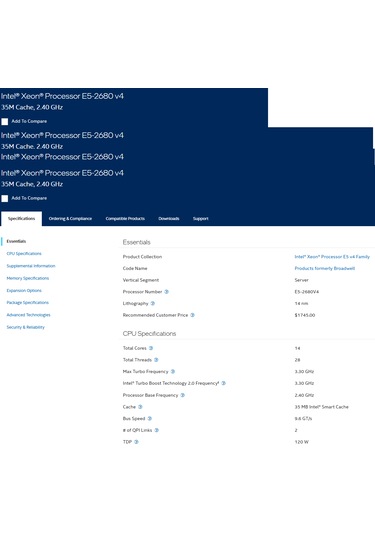Open the Ordering & Compliance tab

(x=70, y=218)
